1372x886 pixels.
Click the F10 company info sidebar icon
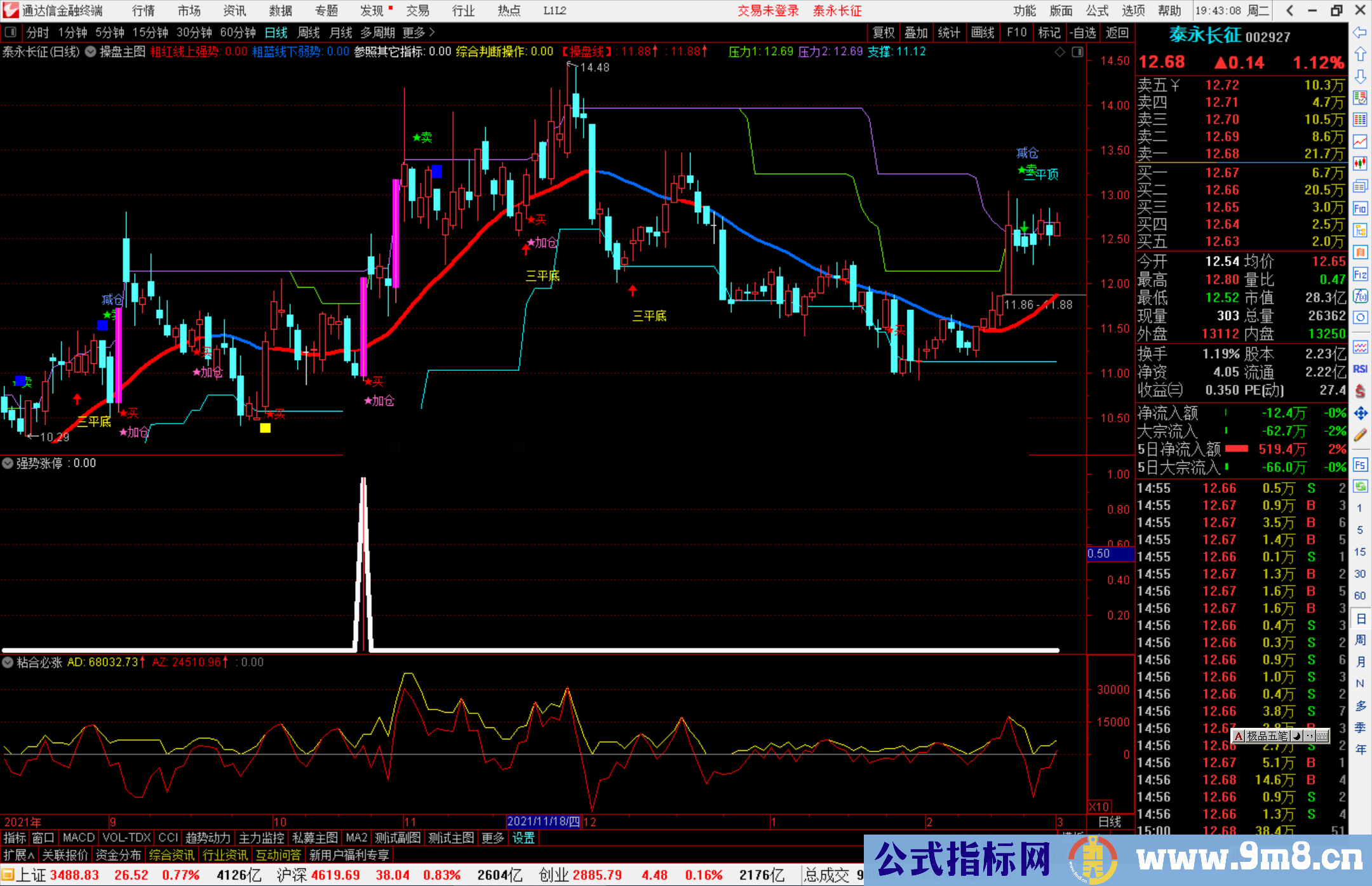(x=1360, y=208)
